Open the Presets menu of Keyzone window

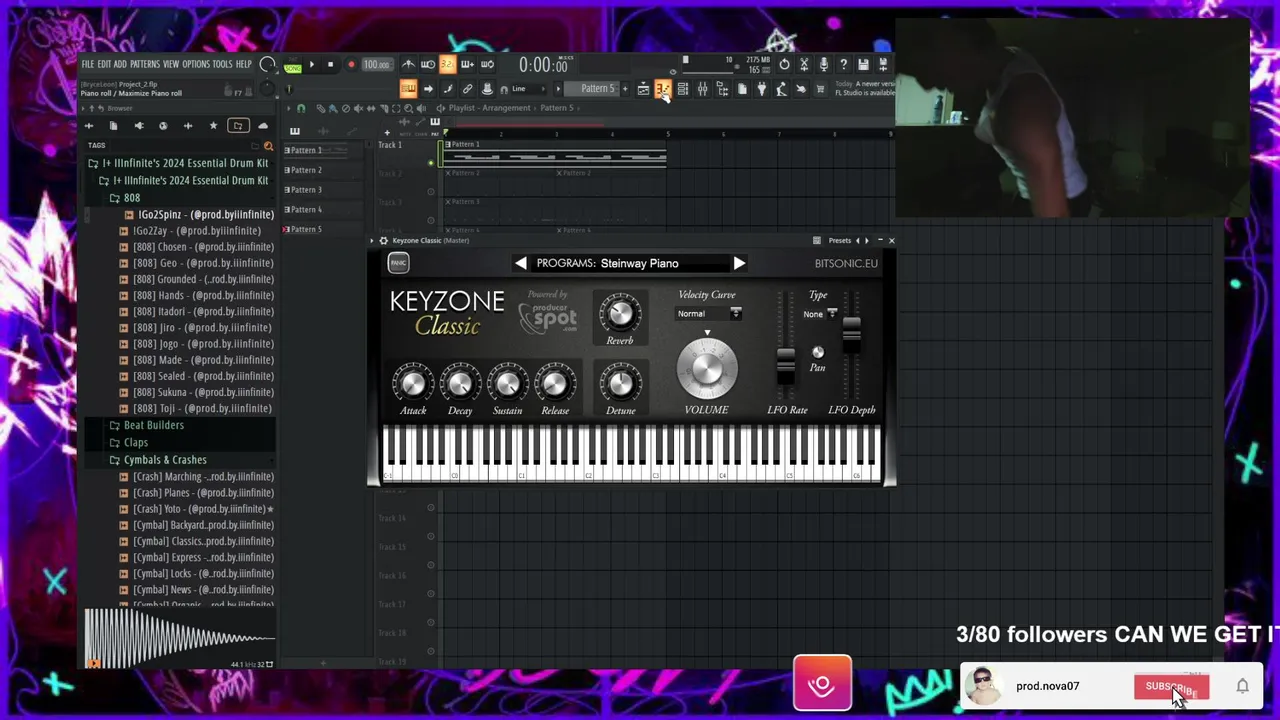click(x=839, y=241)
